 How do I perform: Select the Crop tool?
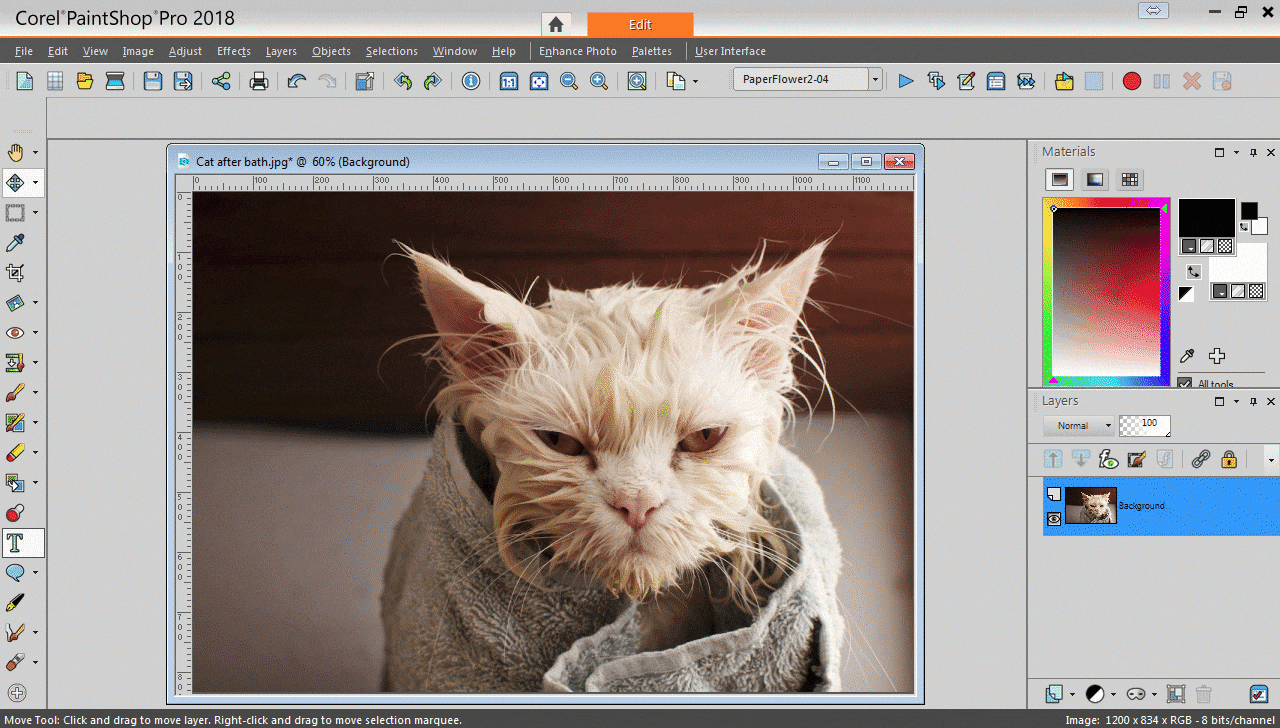[x=15, y=272]
